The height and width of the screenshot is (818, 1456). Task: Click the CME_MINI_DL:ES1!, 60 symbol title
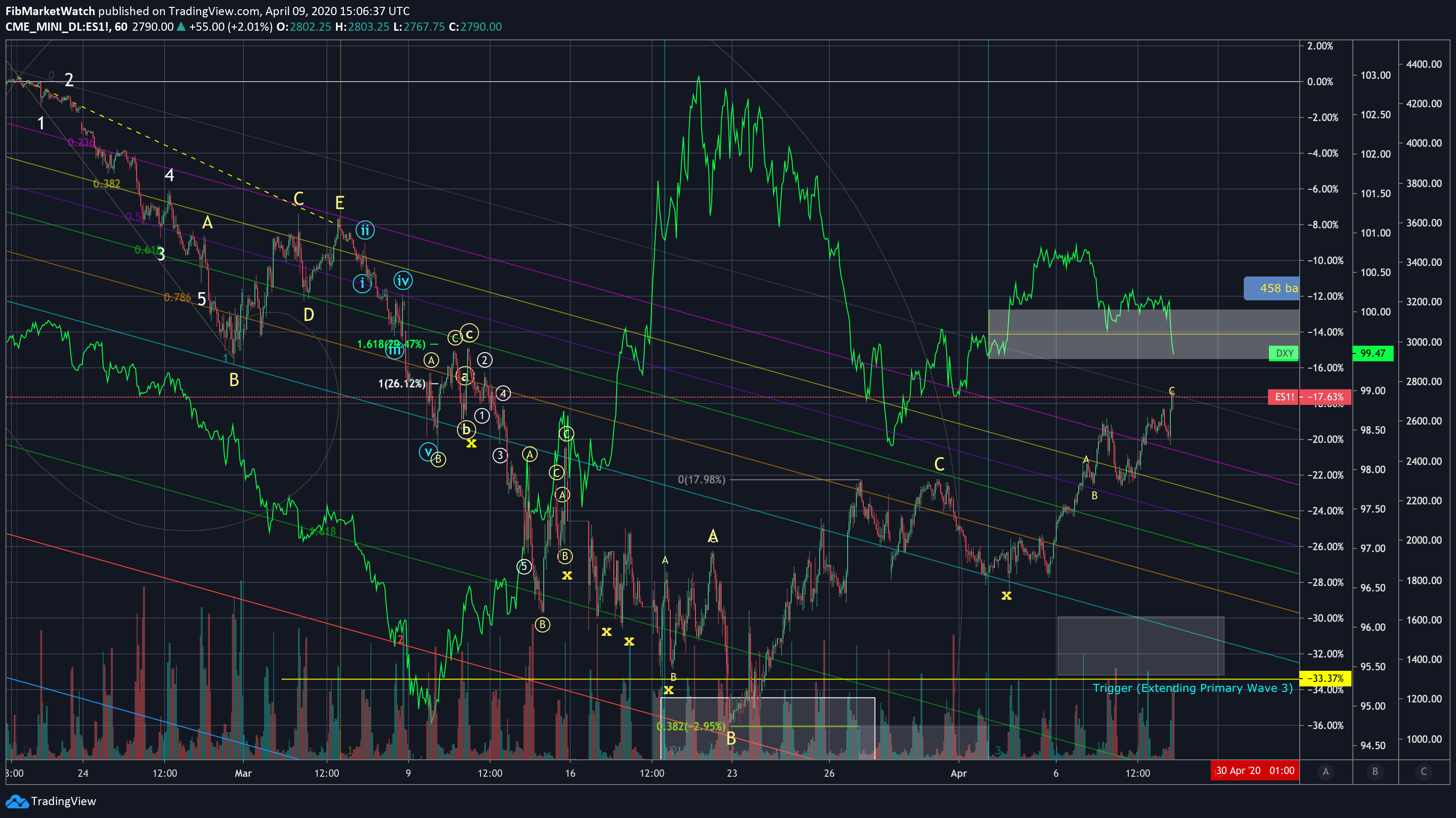(x=66, y=27)
